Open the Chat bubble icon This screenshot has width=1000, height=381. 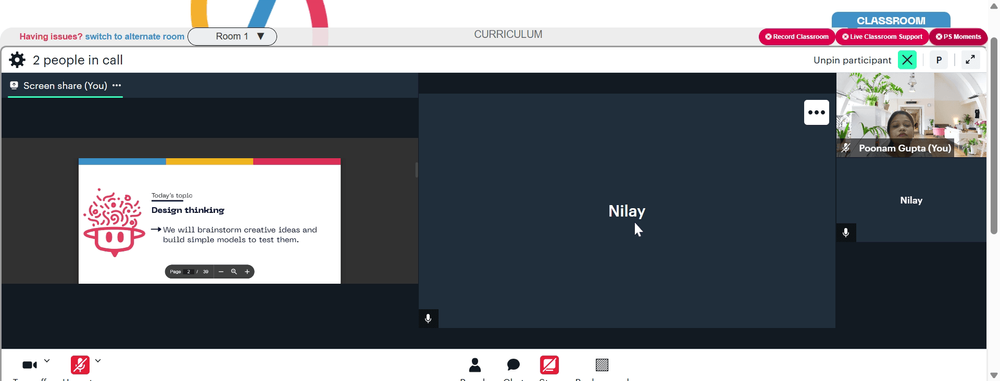[x=513, y=365]
